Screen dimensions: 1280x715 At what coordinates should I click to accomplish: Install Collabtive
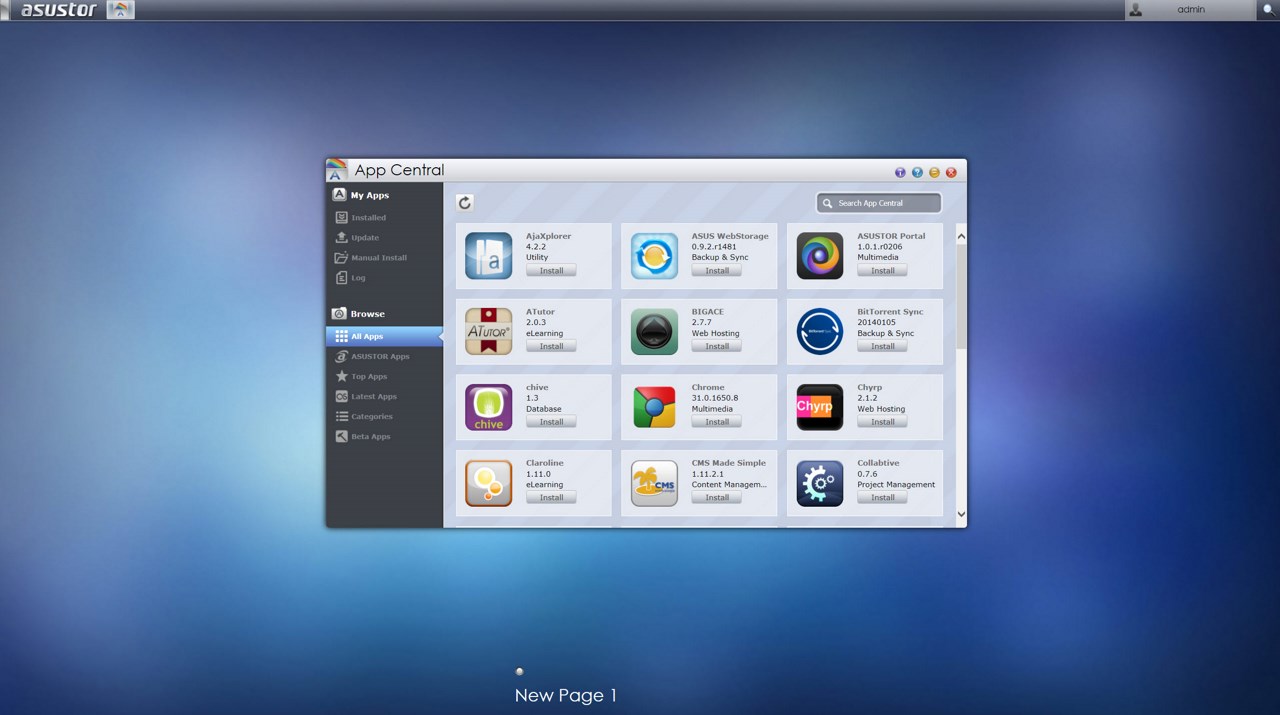[x=882, y=497]
